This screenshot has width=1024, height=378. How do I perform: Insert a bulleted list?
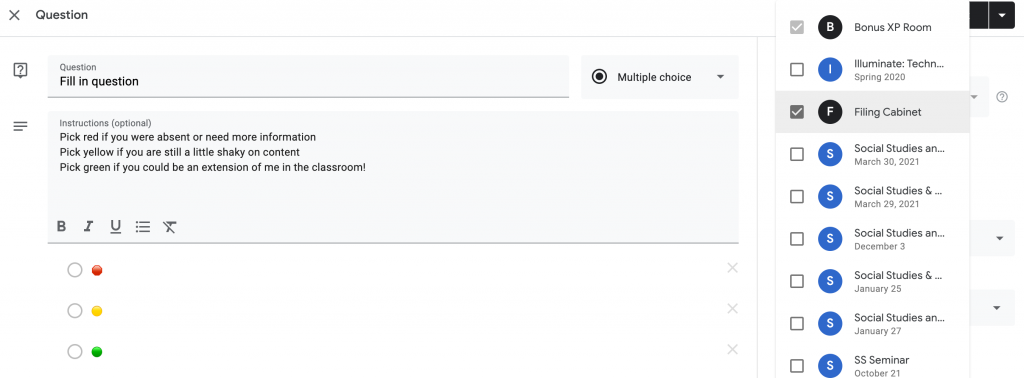143,227
